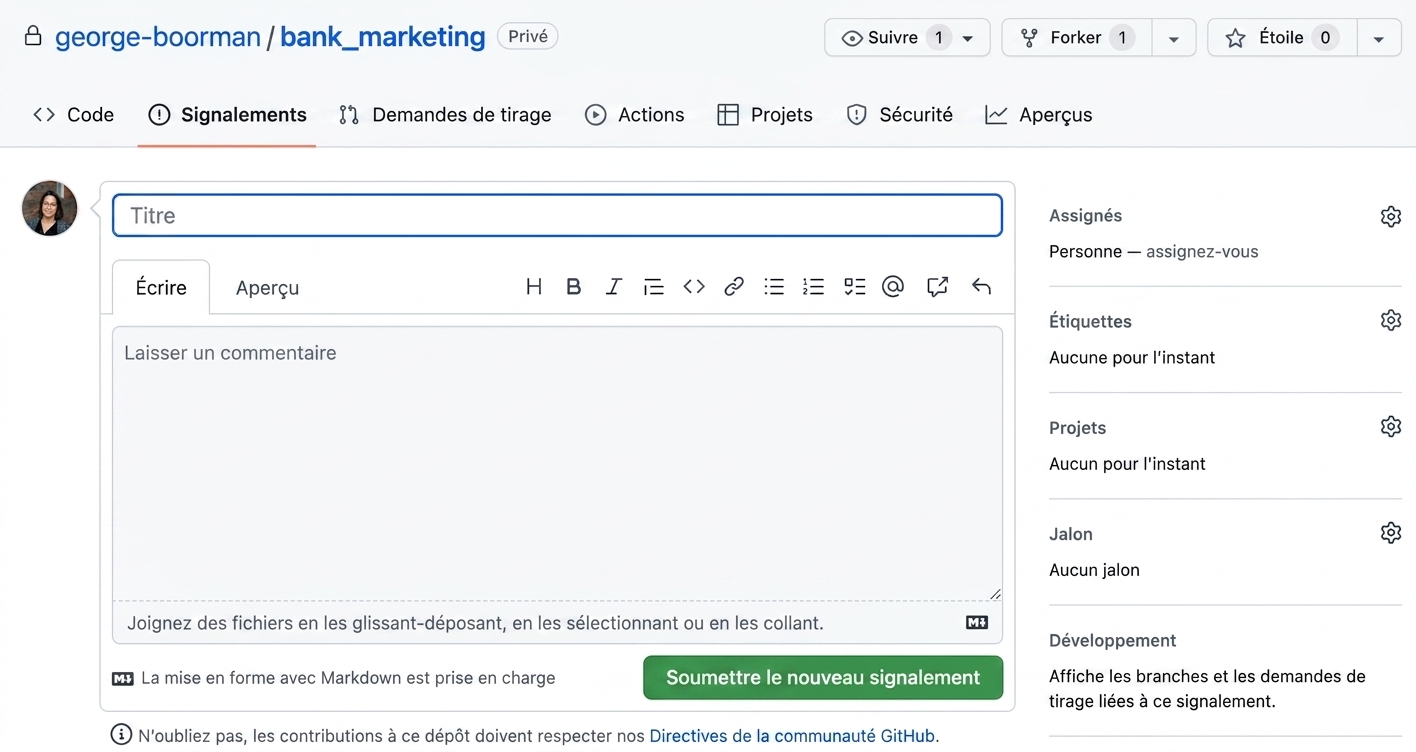Click the Privé badge

point(528,37)
